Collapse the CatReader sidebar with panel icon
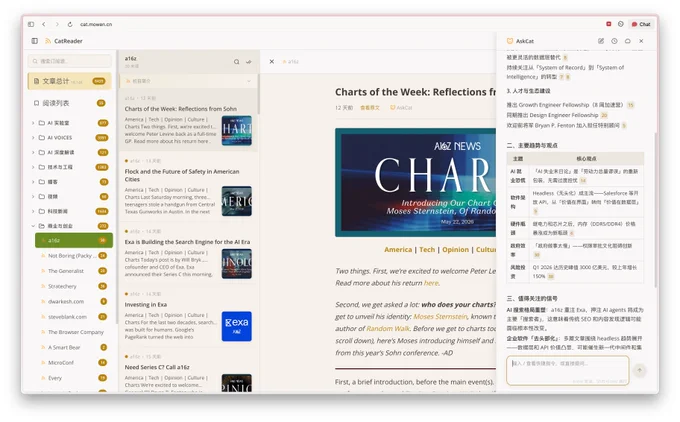680x422 pixels. (35, 41)
